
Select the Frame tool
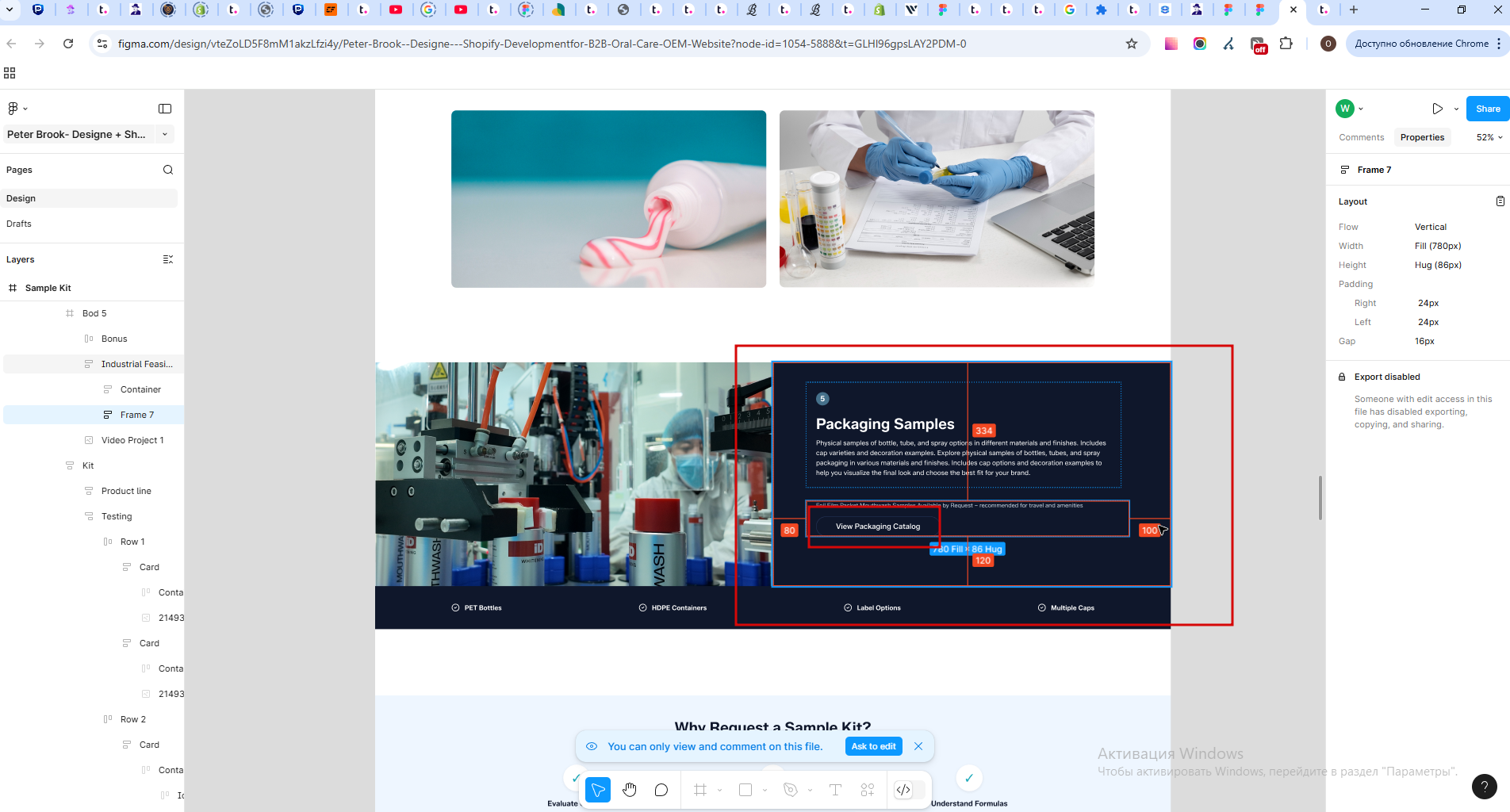[699, 790]
